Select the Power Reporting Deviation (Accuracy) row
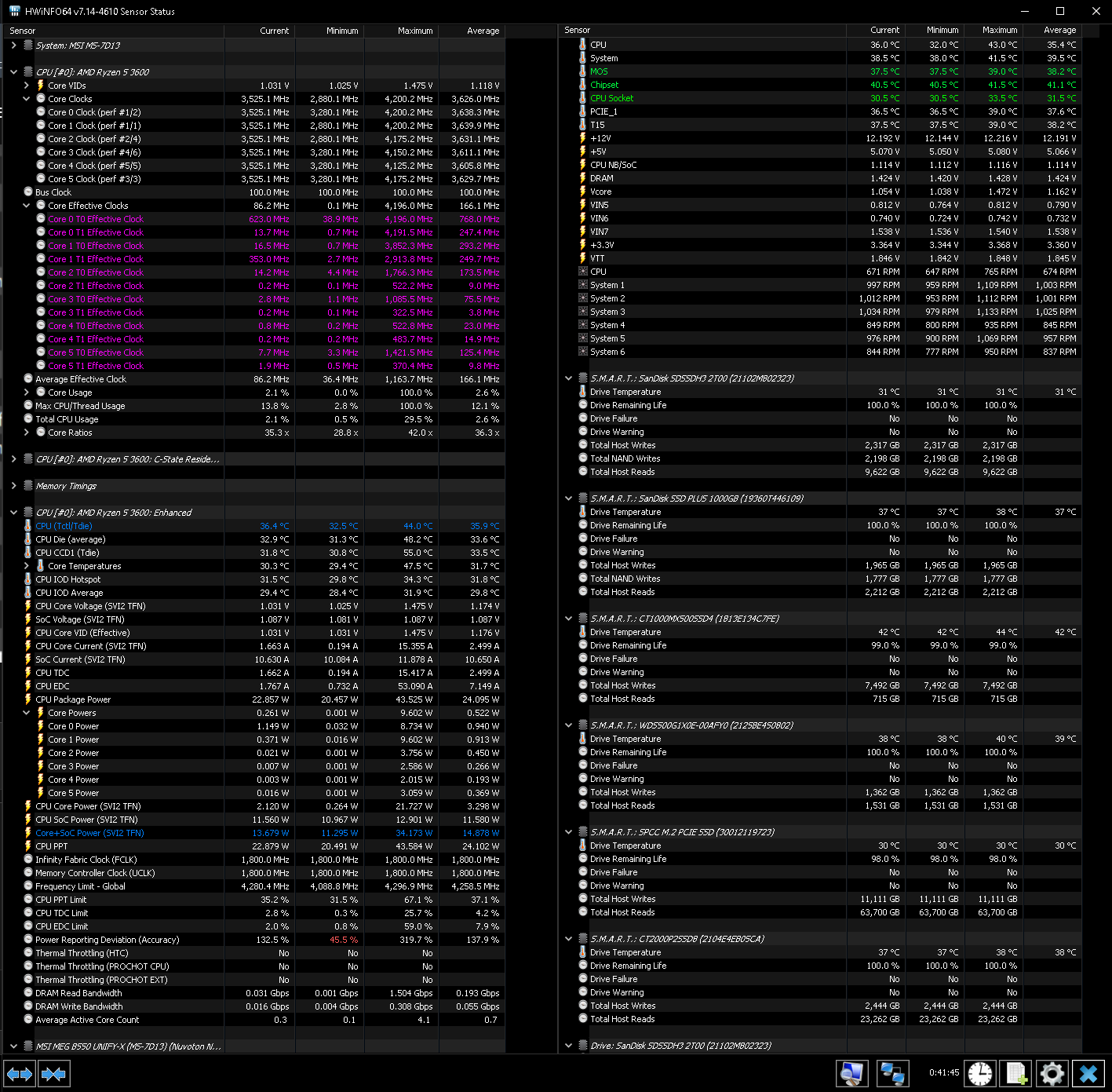 [254, 940]
